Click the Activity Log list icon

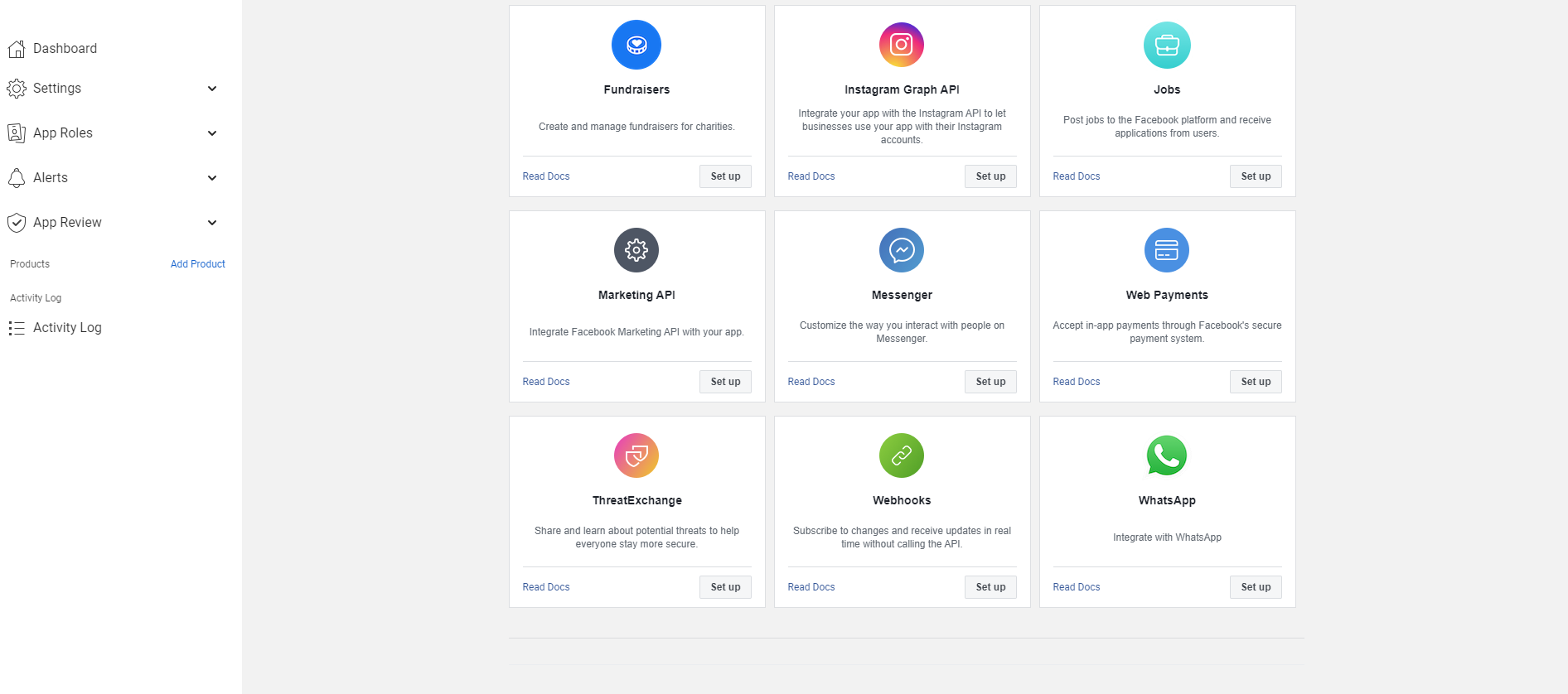(x=17, y=328)
